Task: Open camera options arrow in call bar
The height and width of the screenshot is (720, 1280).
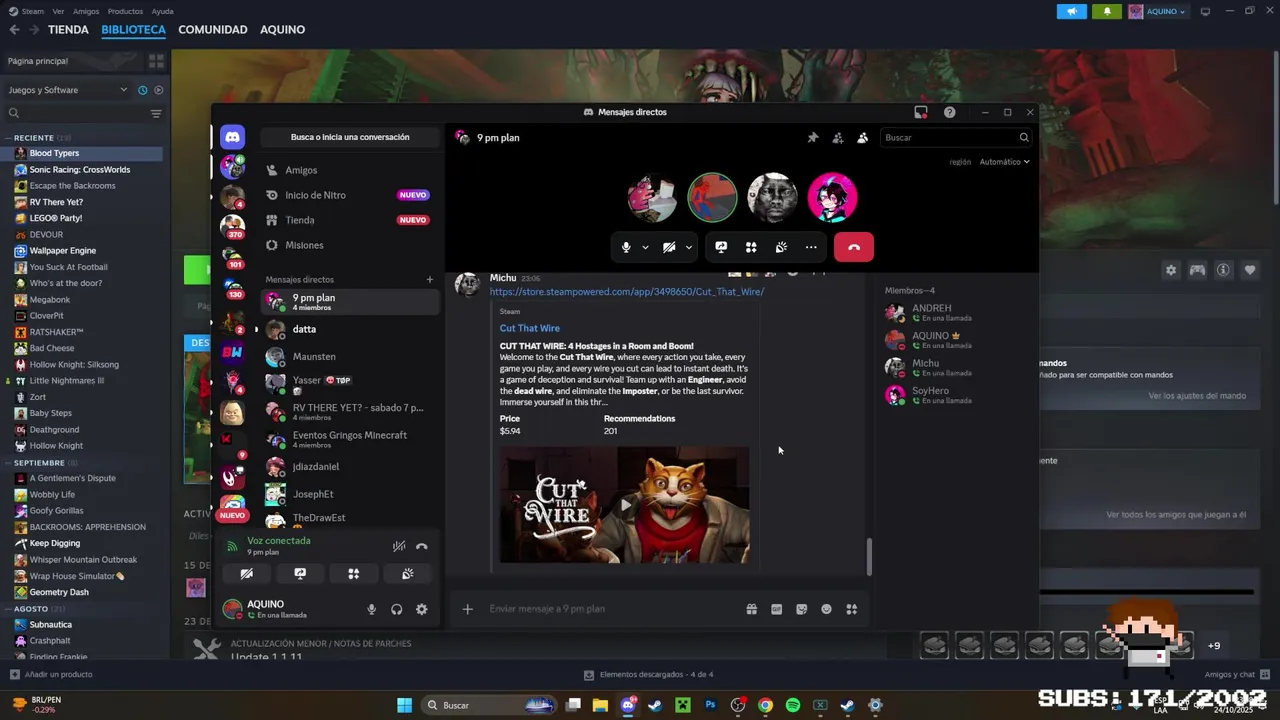Action: (x=689, y=247)
